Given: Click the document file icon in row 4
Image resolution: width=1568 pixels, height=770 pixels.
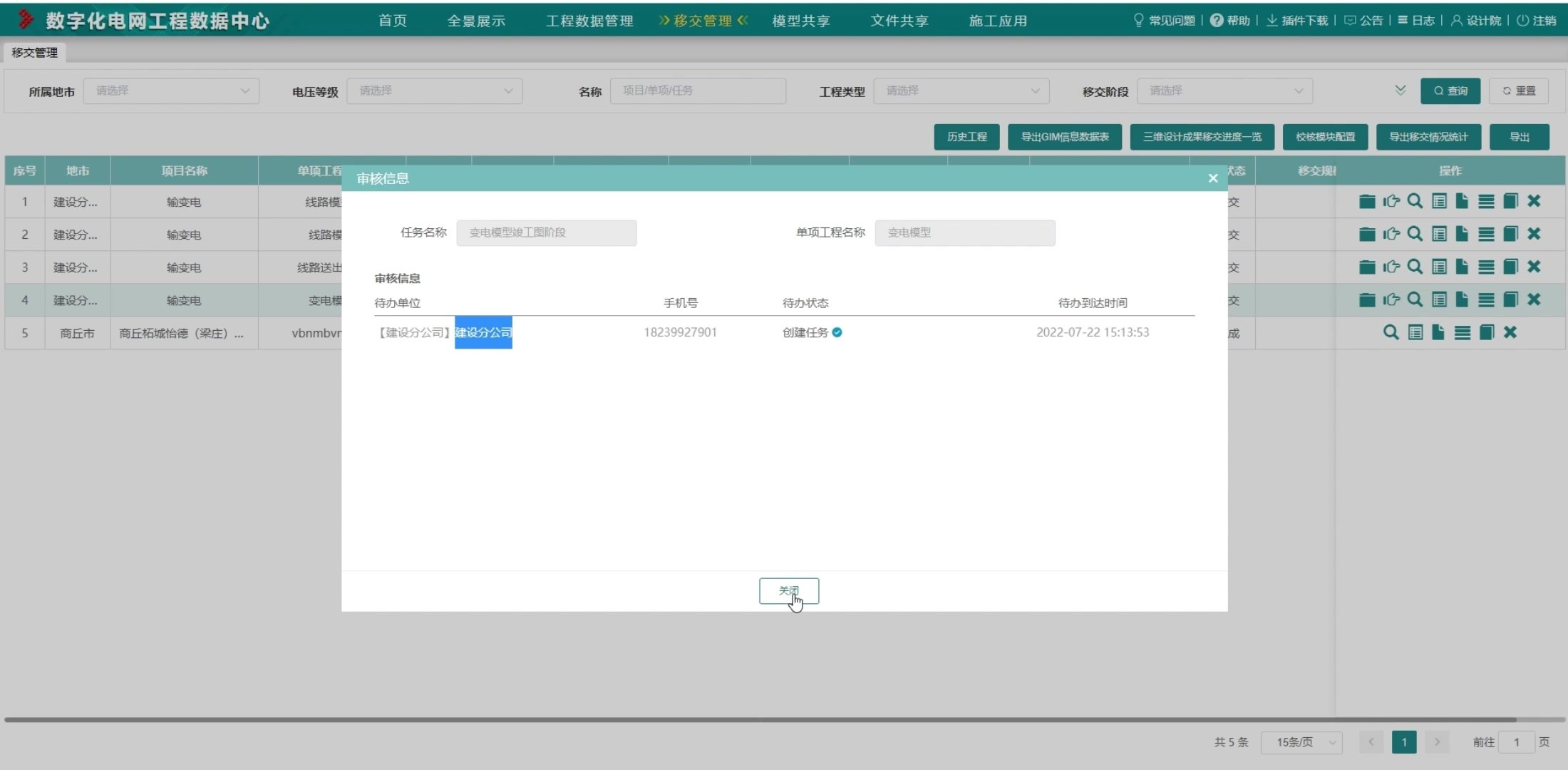Looking at the screenshot, I should coord(1462,299).
